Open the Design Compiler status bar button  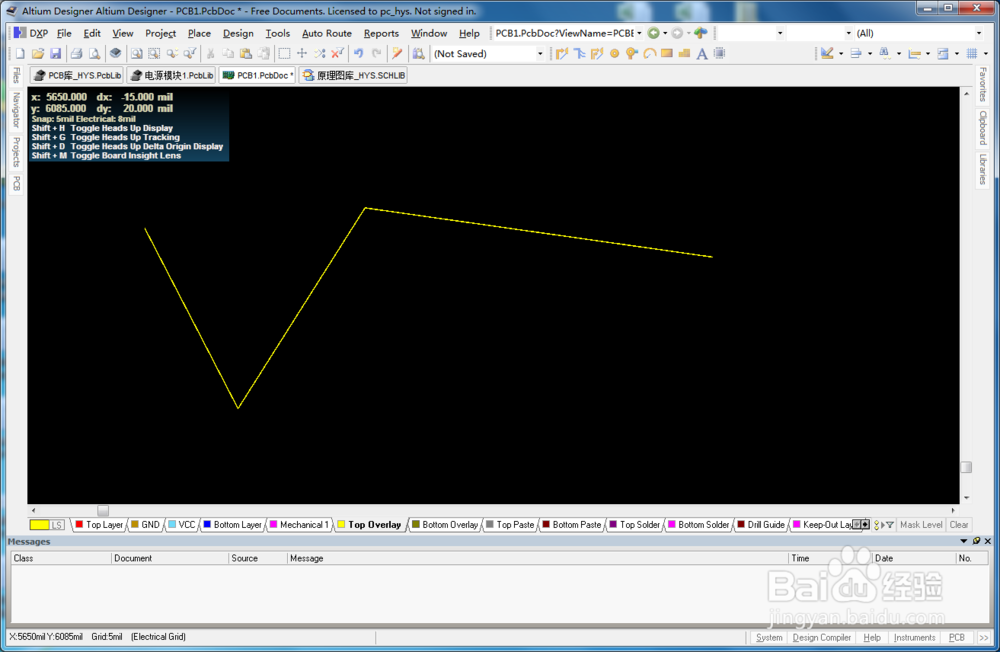click(821, 637)
